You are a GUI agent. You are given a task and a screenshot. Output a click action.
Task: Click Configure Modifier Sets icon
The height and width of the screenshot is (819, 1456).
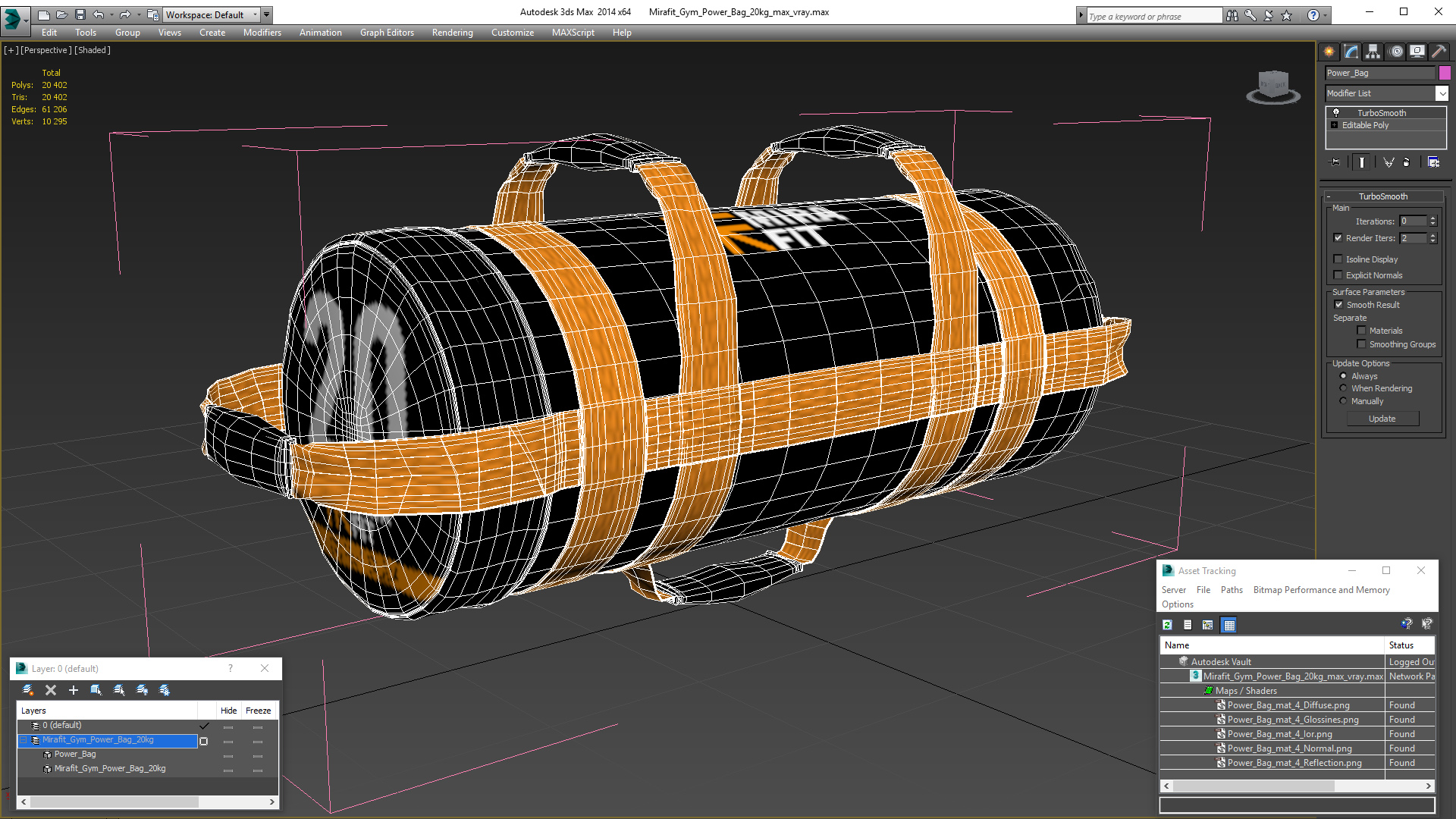pos(1433,162)
